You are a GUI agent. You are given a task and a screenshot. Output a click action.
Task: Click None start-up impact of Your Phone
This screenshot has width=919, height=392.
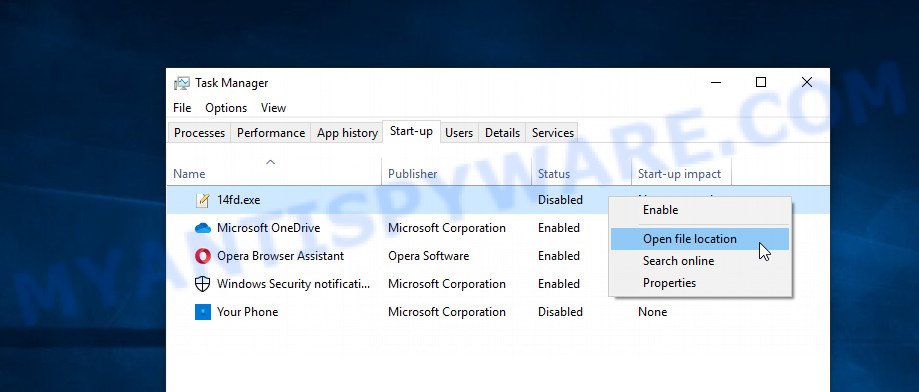tap(652, 312)
